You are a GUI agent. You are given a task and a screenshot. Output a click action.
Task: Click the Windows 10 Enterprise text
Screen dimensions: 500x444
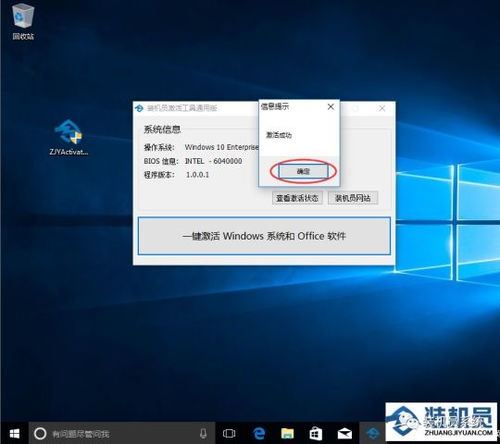tap(222, 147)
